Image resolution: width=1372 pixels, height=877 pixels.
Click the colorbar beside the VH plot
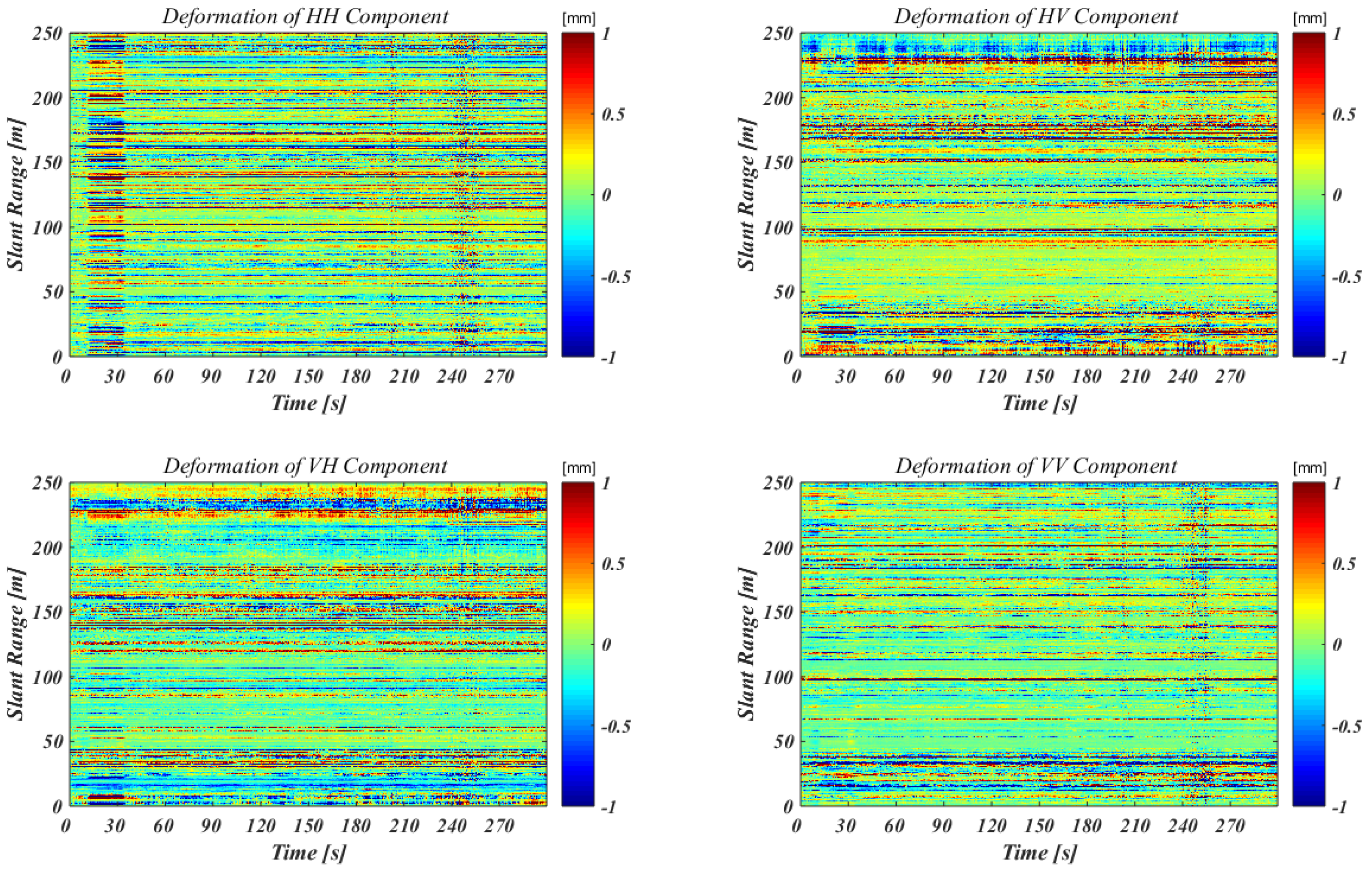point(577,644)
